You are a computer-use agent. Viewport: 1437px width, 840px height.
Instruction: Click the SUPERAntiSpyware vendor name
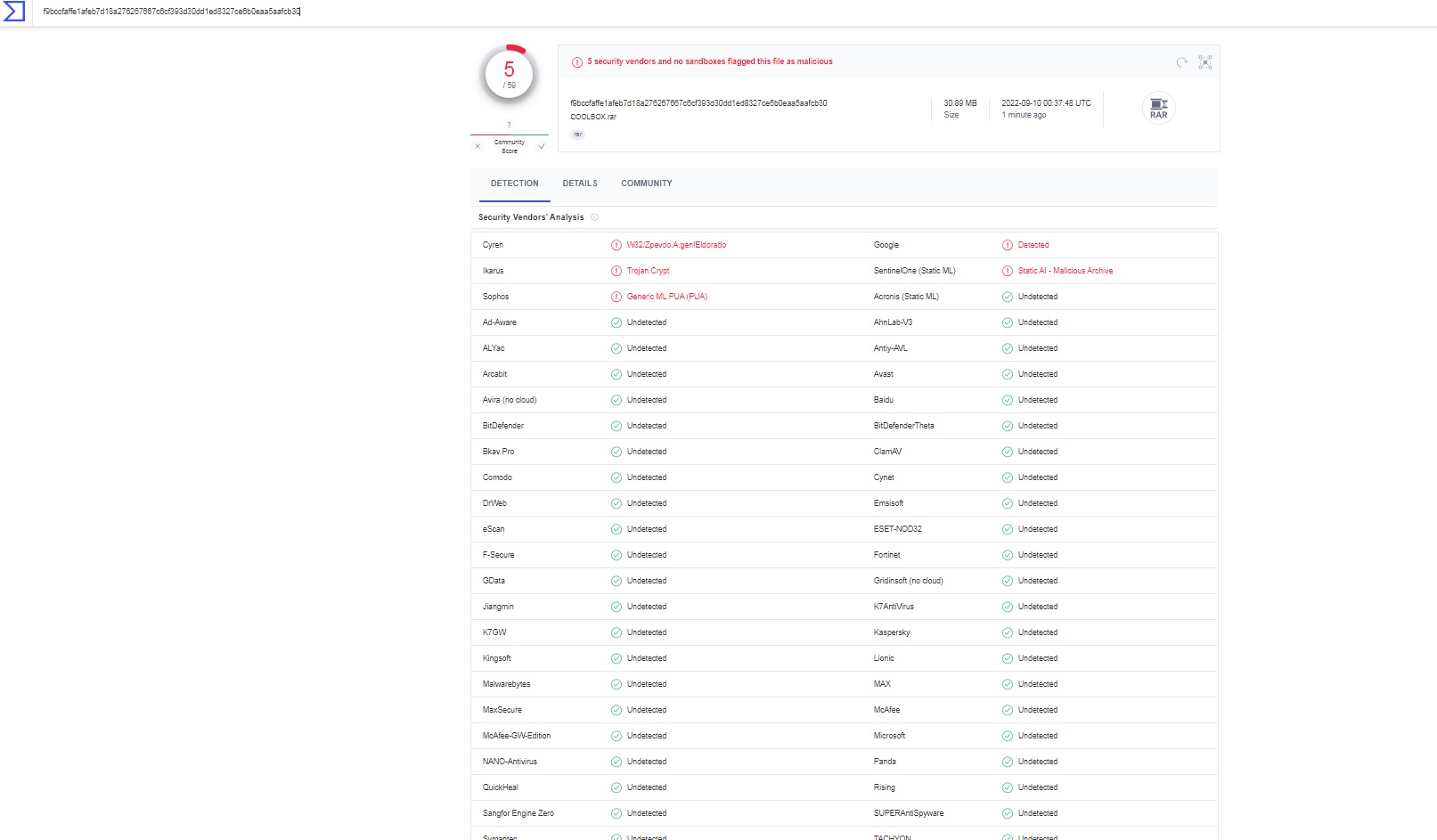click(909, 813)
